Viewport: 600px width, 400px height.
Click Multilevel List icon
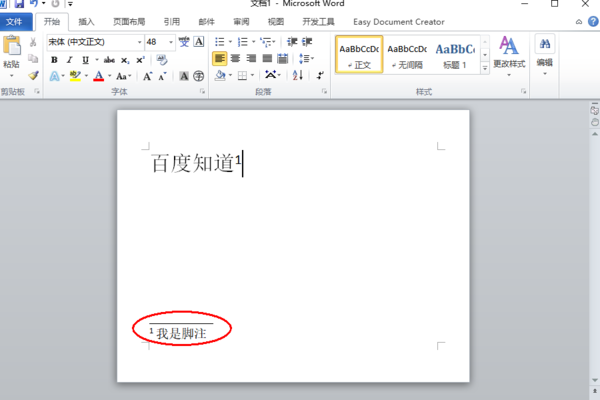click(266, 42)
